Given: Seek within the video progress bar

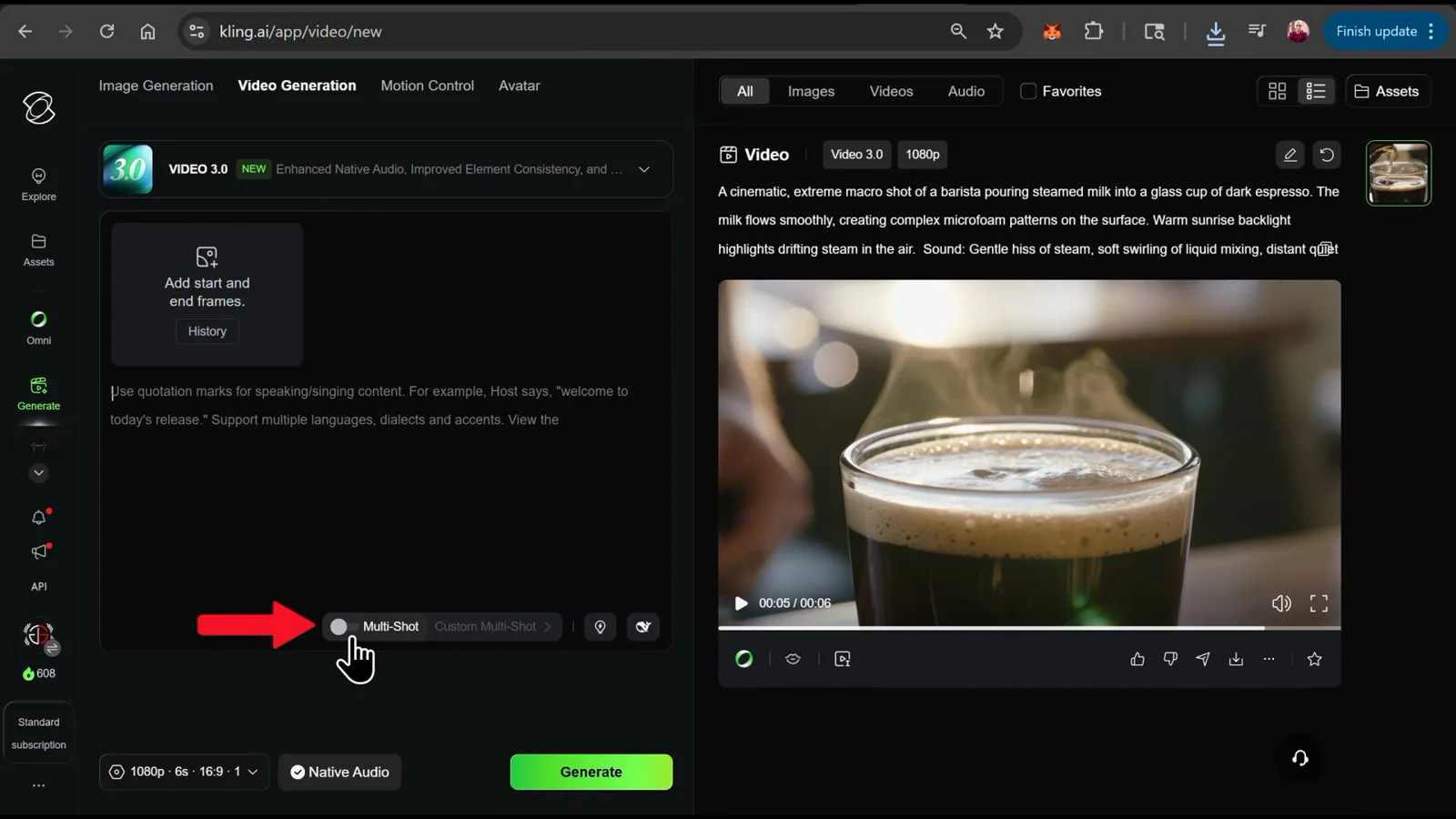Looking at the screenshot, I should click(x=1029, y=628).
